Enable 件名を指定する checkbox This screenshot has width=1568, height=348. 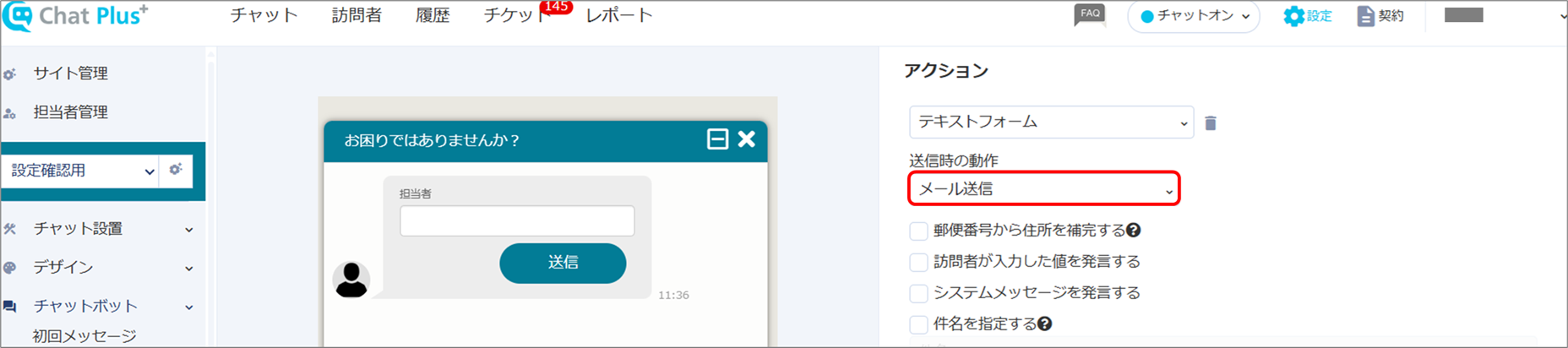pos(918,324)
